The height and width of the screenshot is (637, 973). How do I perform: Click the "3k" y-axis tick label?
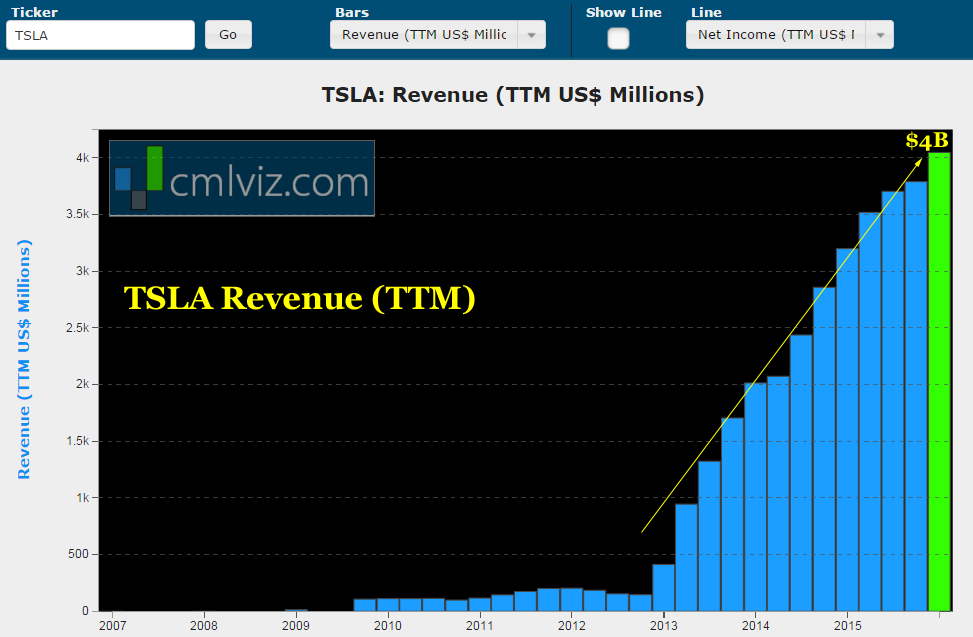point(83,271)
